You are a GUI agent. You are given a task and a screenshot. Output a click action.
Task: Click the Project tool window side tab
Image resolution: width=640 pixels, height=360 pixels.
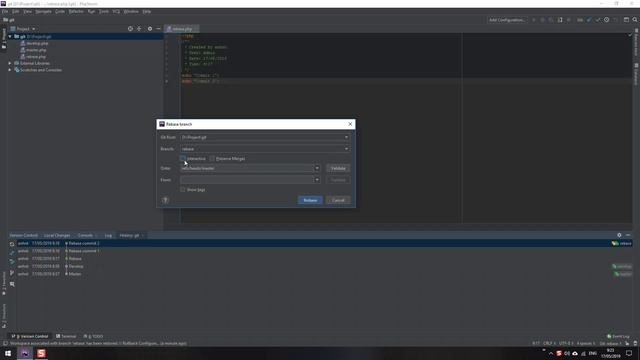coord(4,38)
